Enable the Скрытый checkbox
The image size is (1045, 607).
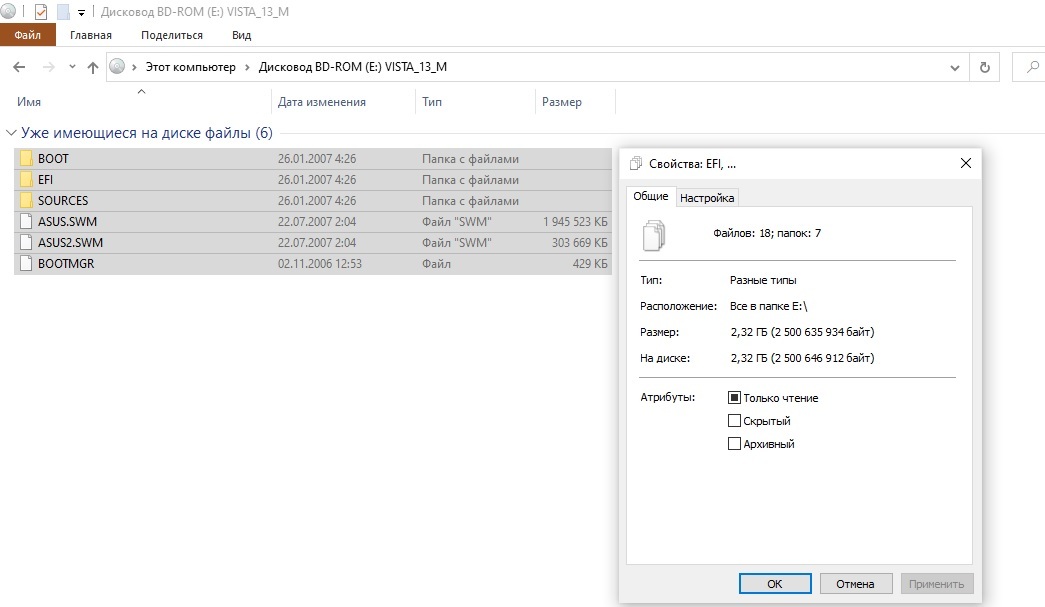735,421
